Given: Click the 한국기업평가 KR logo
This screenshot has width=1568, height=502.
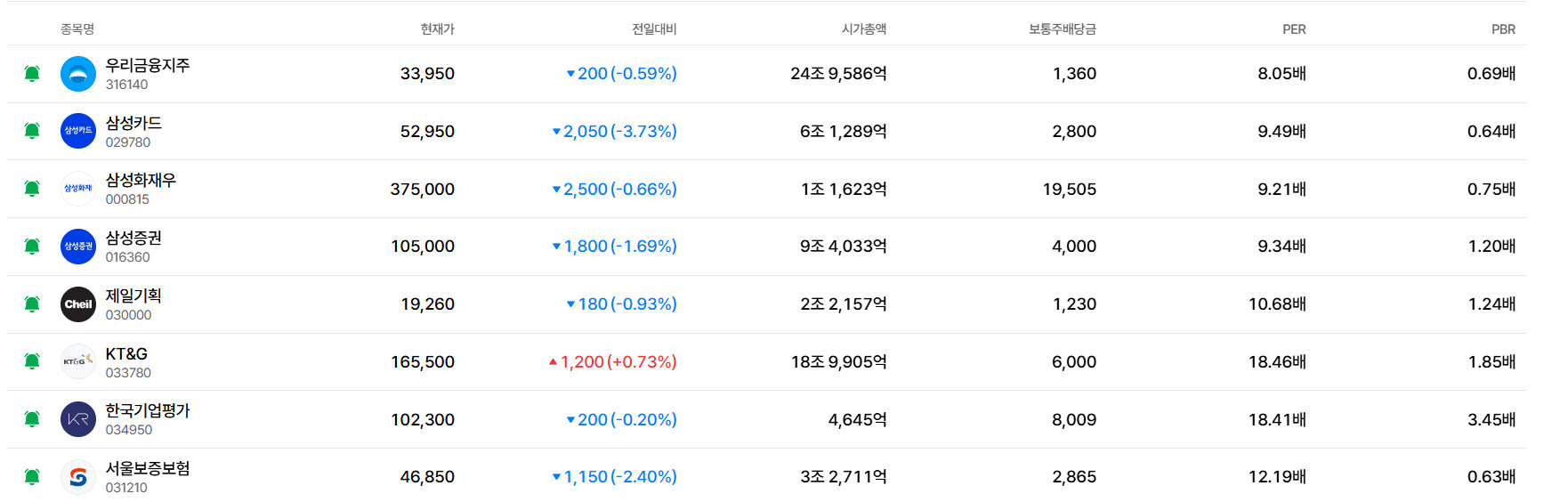Looking at the screenshot, I should click(78, 419).
